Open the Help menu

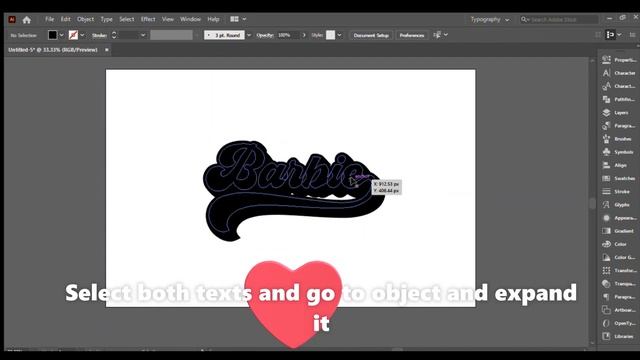213,19
